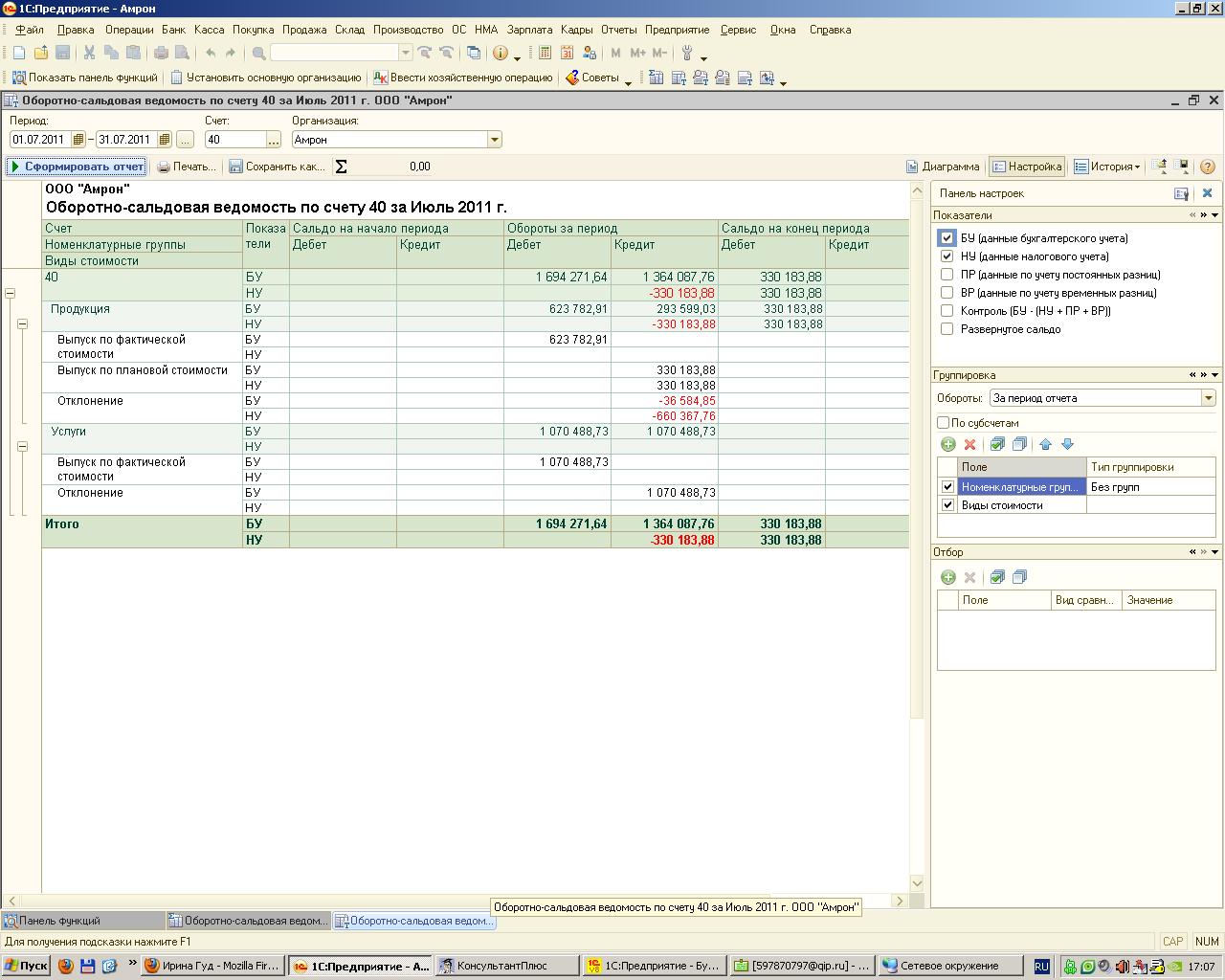Click the Сформировать отчет button
1225x980 pixels.
(x=77, y=167)
